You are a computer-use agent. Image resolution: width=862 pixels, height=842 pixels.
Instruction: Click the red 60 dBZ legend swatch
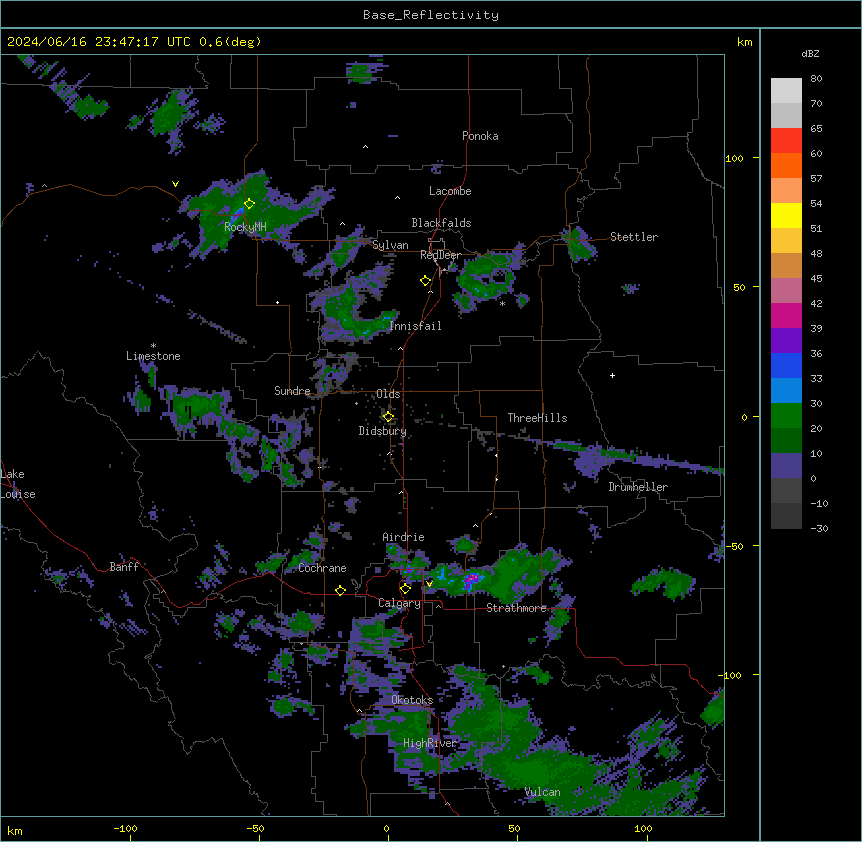(x=786, y=141)
